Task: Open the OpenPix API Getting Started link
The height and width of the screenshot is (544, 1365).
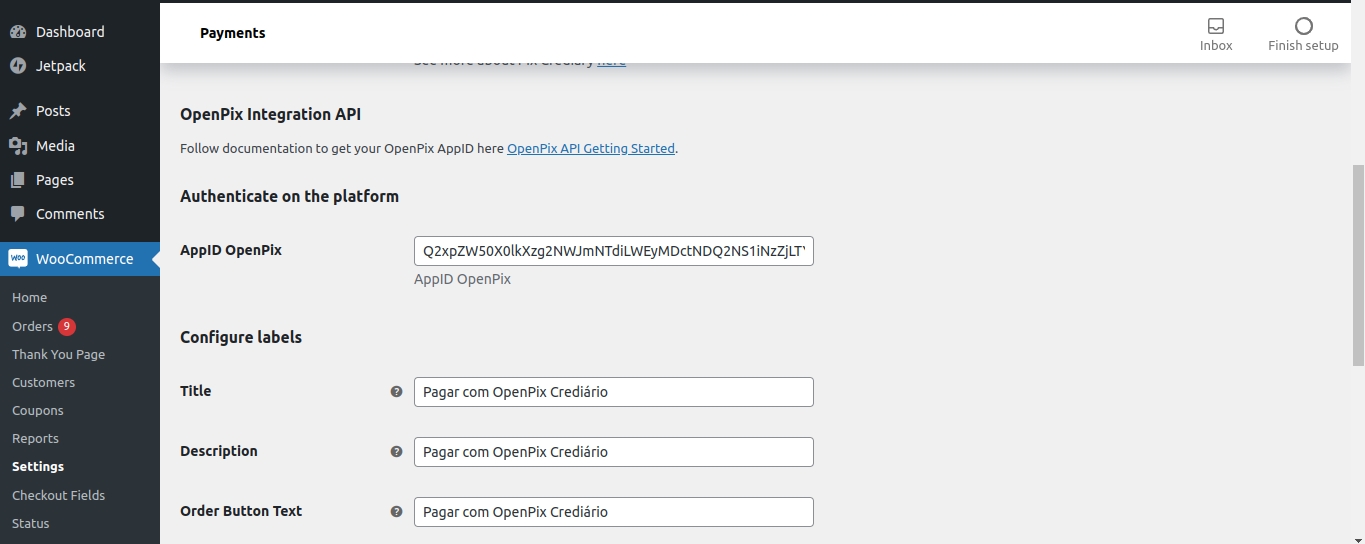Action: (x=590, y=149)
